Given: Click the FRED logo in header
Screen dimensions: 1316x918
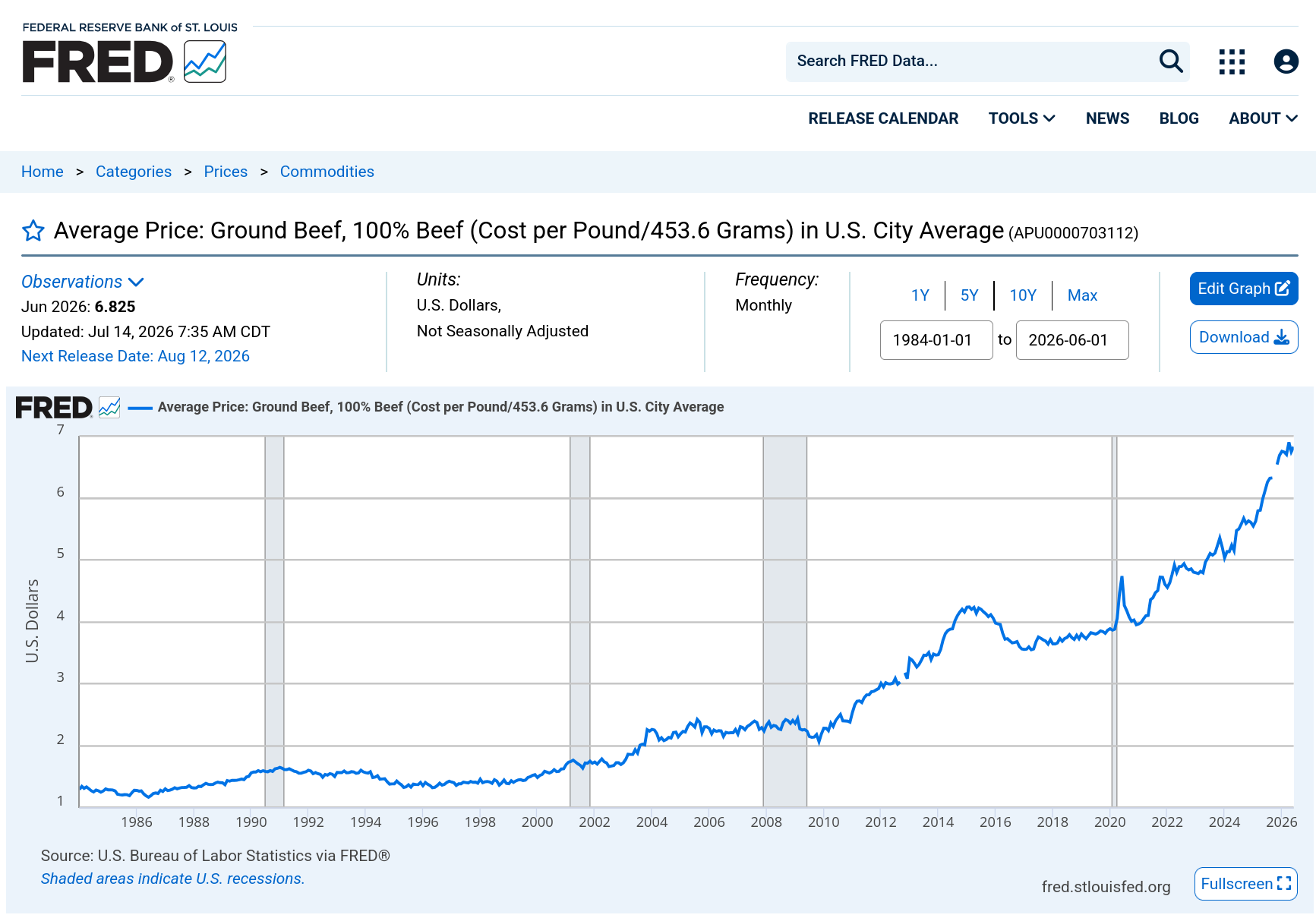Looking at the screenshot, I should [125, 62].
